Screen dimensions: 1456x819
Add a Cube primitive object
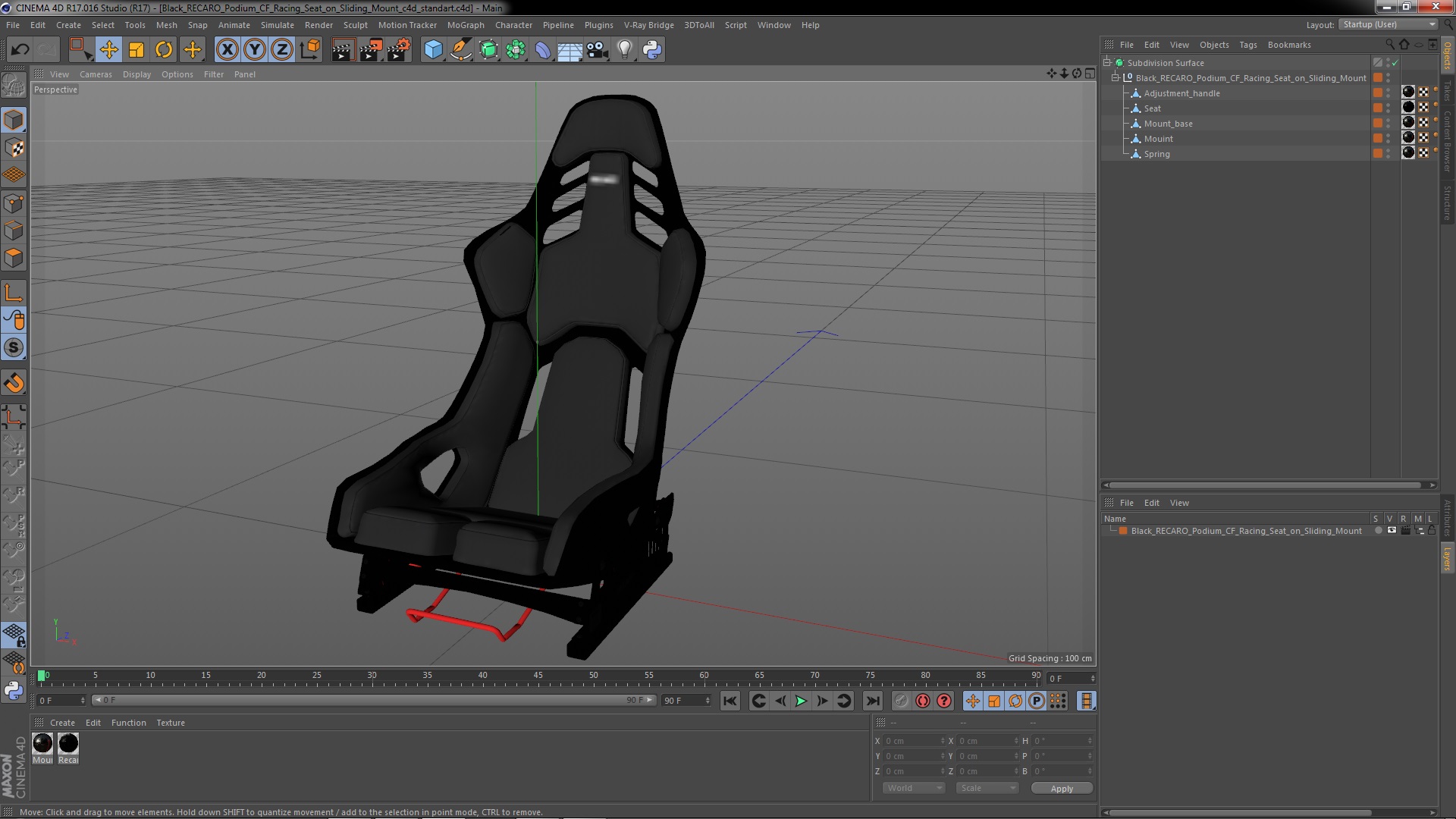coord(433,50)
